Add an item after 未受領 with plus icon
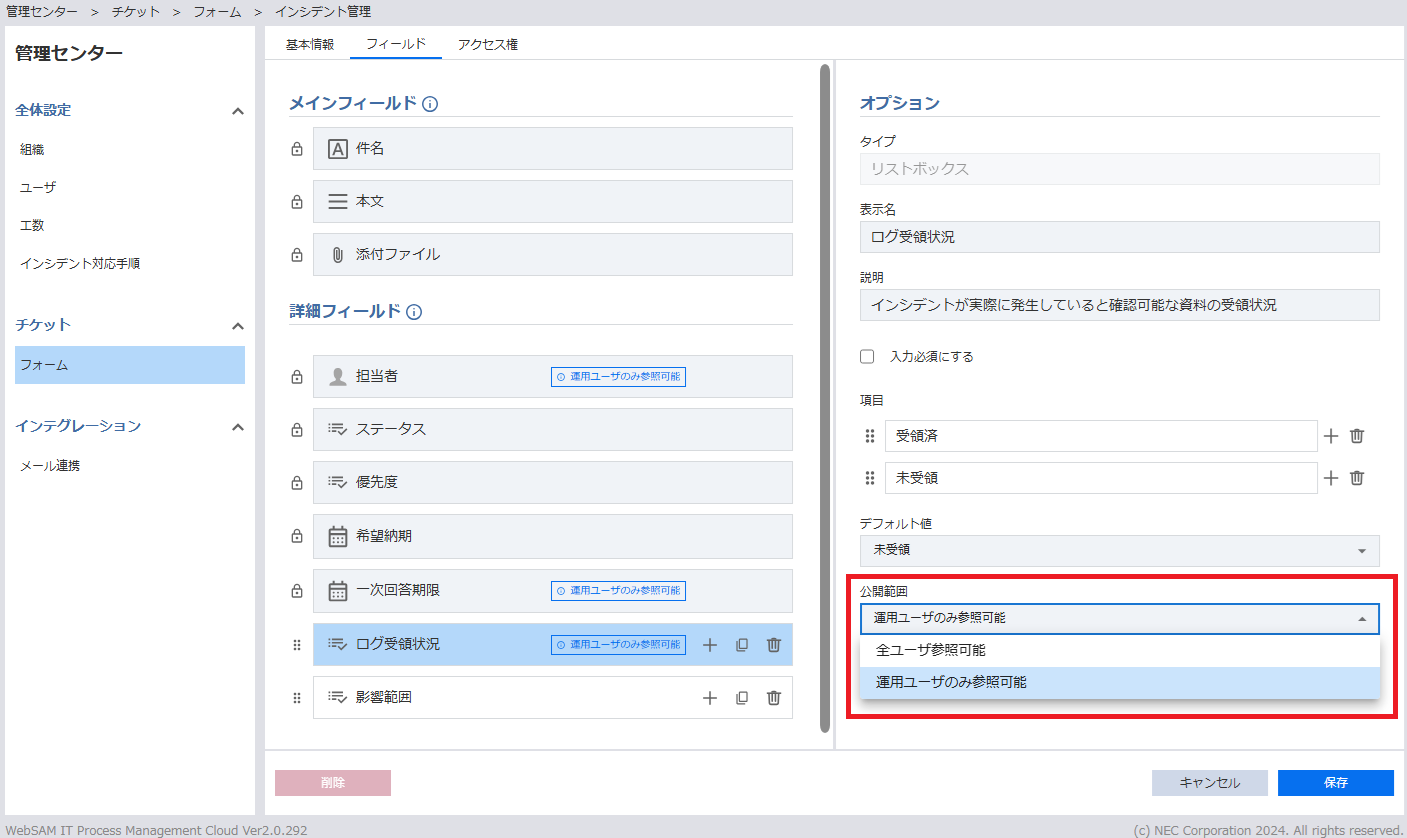Image resolution: width=1407 pixels, height=838 pixels. [1330, 478]
